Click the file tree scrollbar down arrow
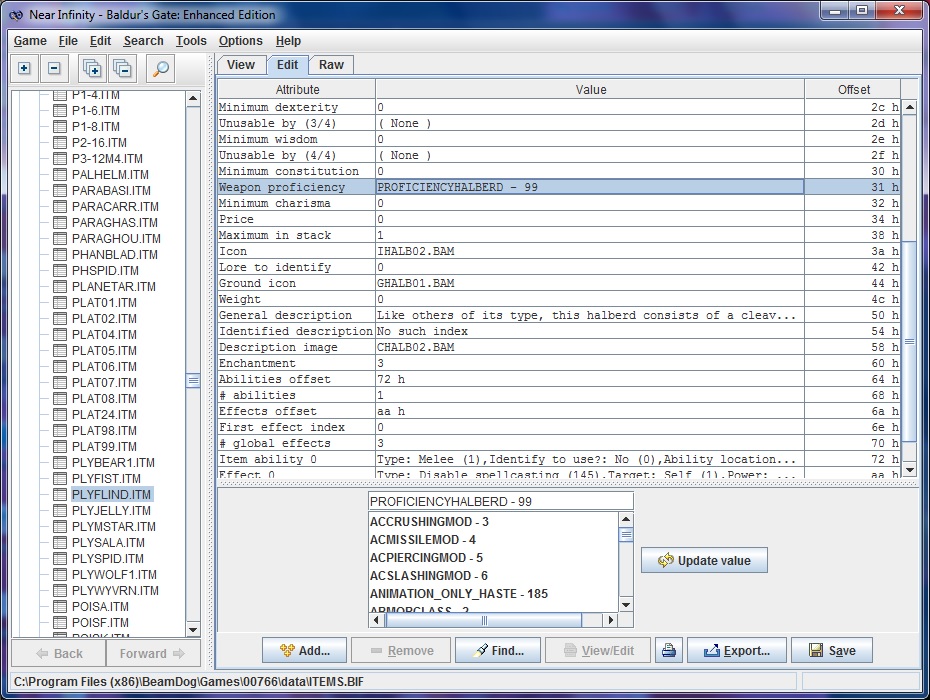 pos(193,629)
